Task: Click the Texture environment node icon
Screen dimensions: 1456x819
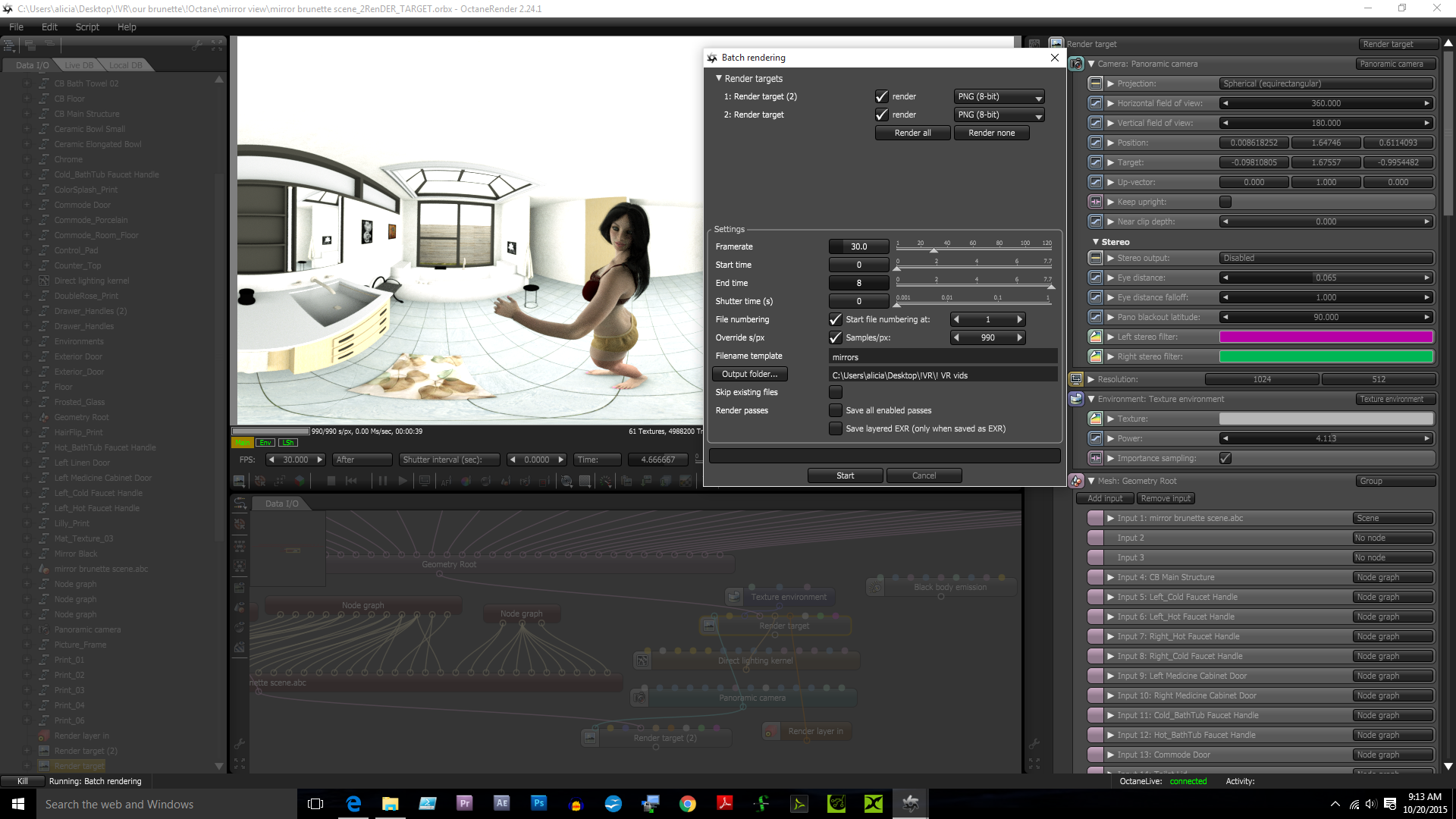Action: tap(1076, 399)
